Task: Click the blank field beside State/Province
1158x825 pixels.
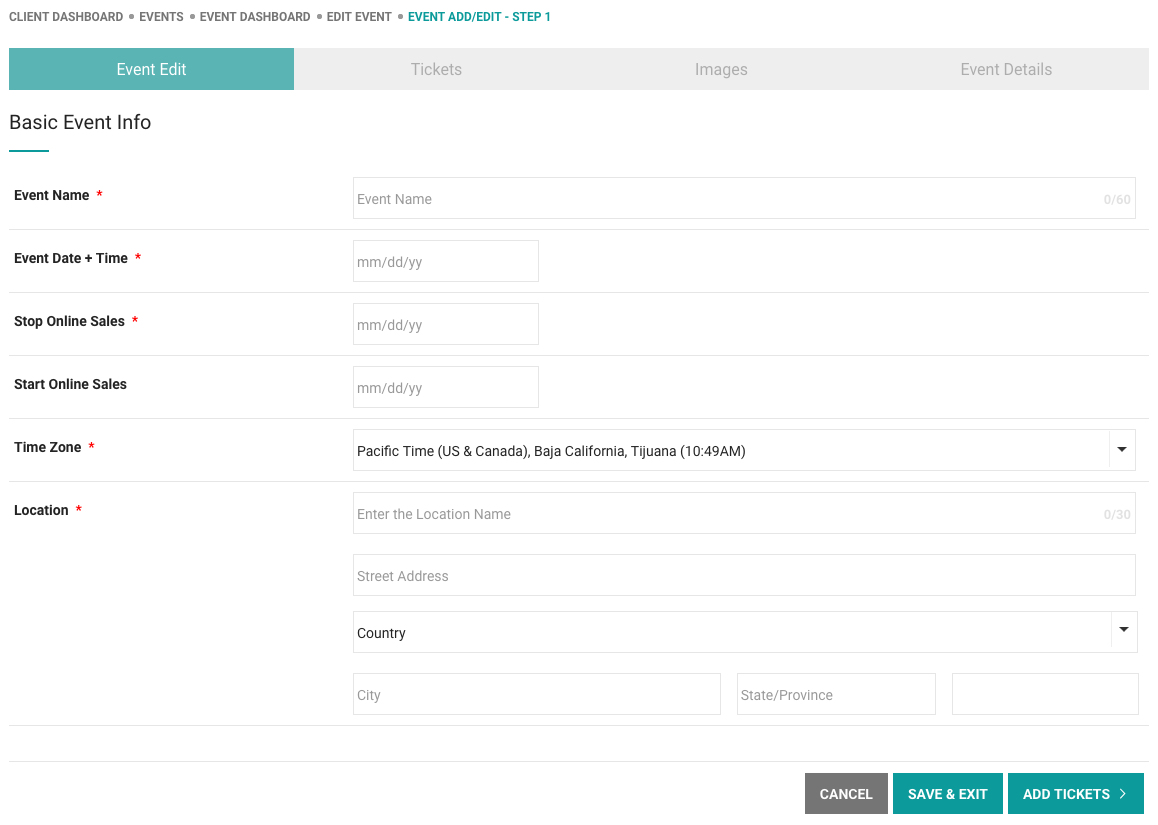Action: [x=1045, y=694]
